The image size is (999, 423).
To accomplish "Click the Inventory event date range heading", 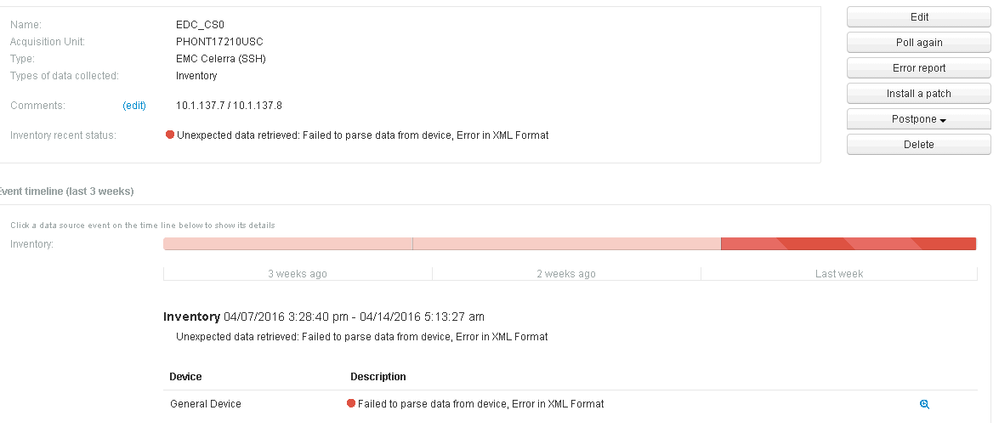I will tap(324, 316).
